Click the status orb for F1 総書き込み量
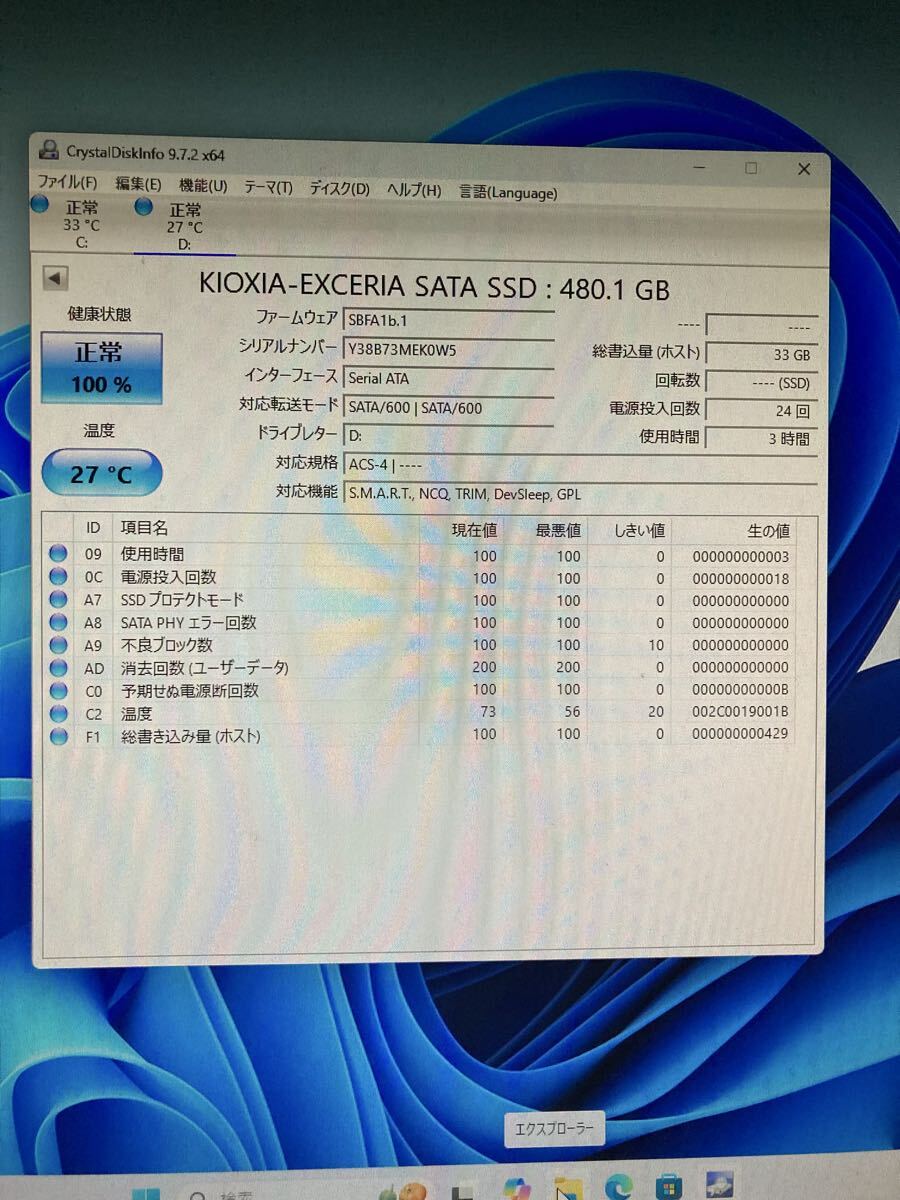900x1200 pixels. [x=58, y=737]
